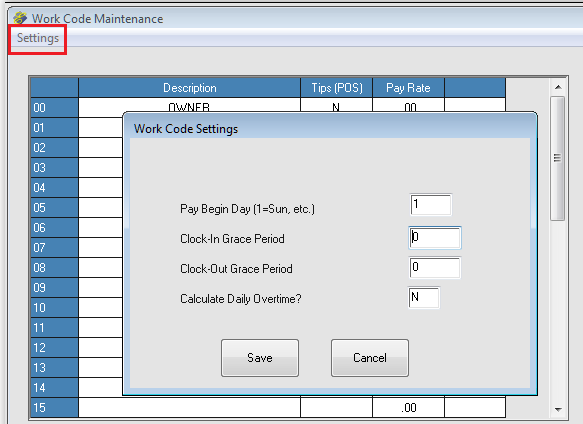Select the Pay Begin Day input field

431,205
